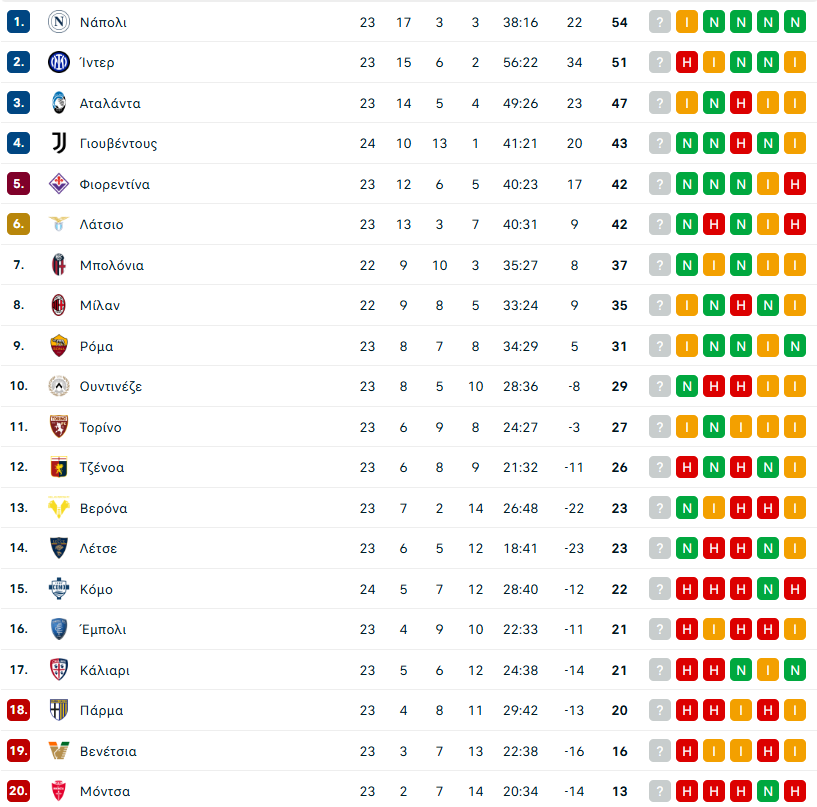Select Como's only green N form badge
The width and height of the screenshot is (817, 807).
point(768,589)
